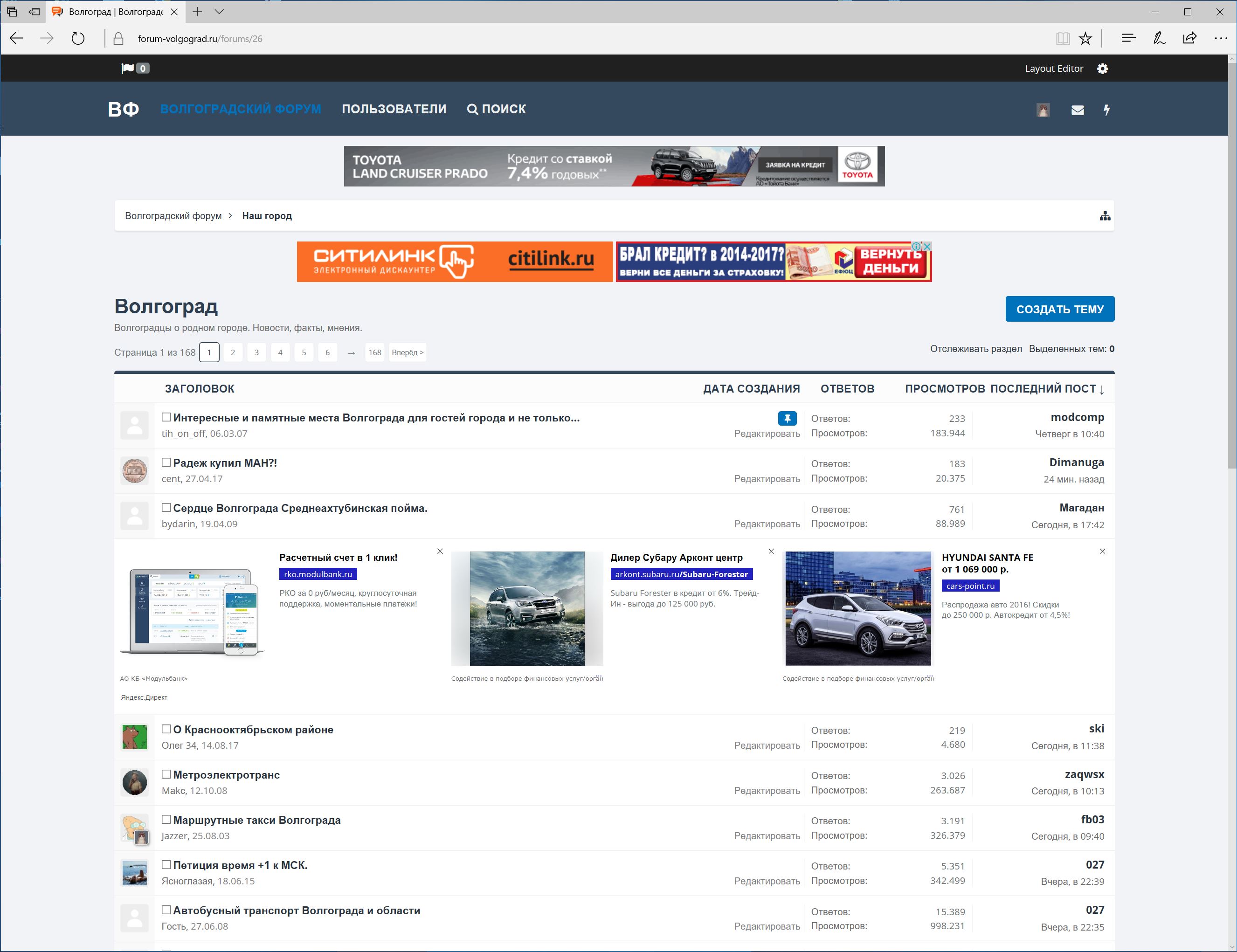Open the lightning bolt alerts icon

[1106, 110]
